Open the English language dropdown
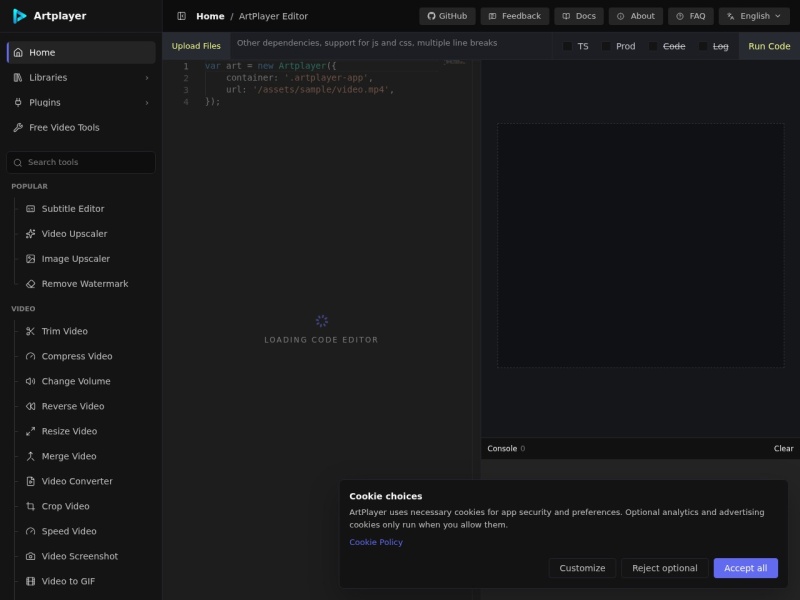The image size is (800, 600). [x=754, y=16]
